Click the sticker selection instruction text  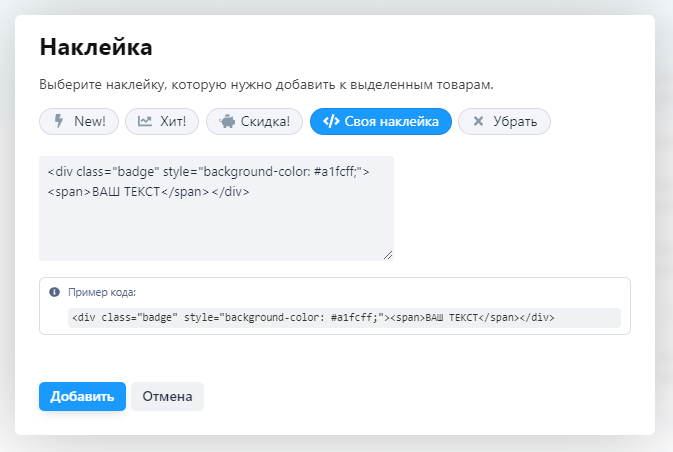tap(266, 84)
